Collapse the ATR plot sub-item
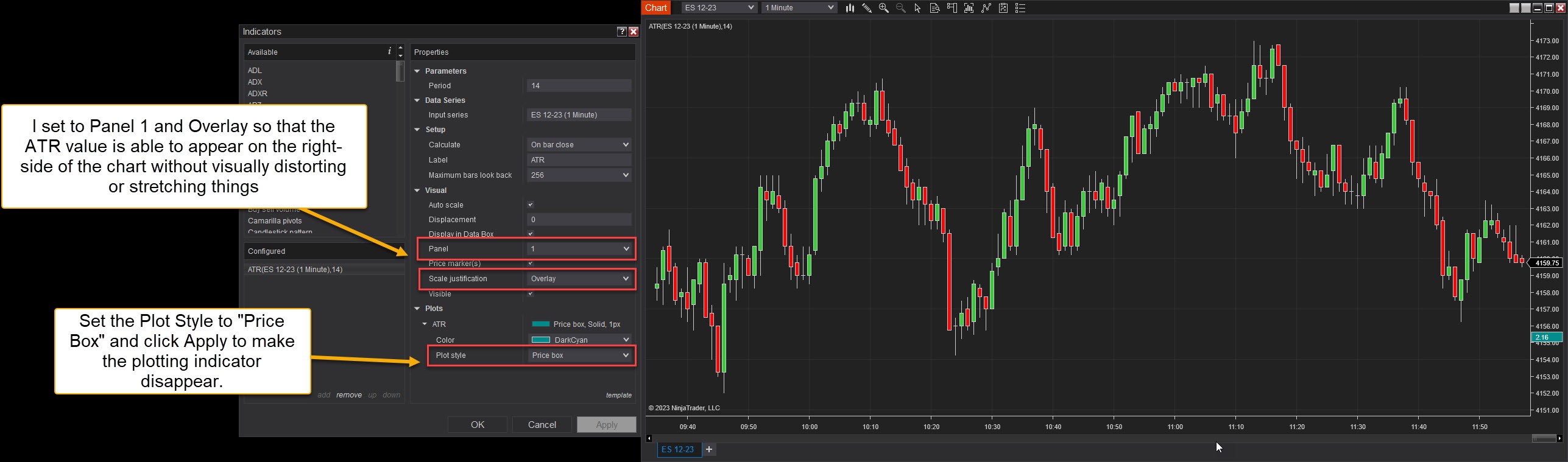Screen dimensions: 1568x462 (x=425, y=324)
